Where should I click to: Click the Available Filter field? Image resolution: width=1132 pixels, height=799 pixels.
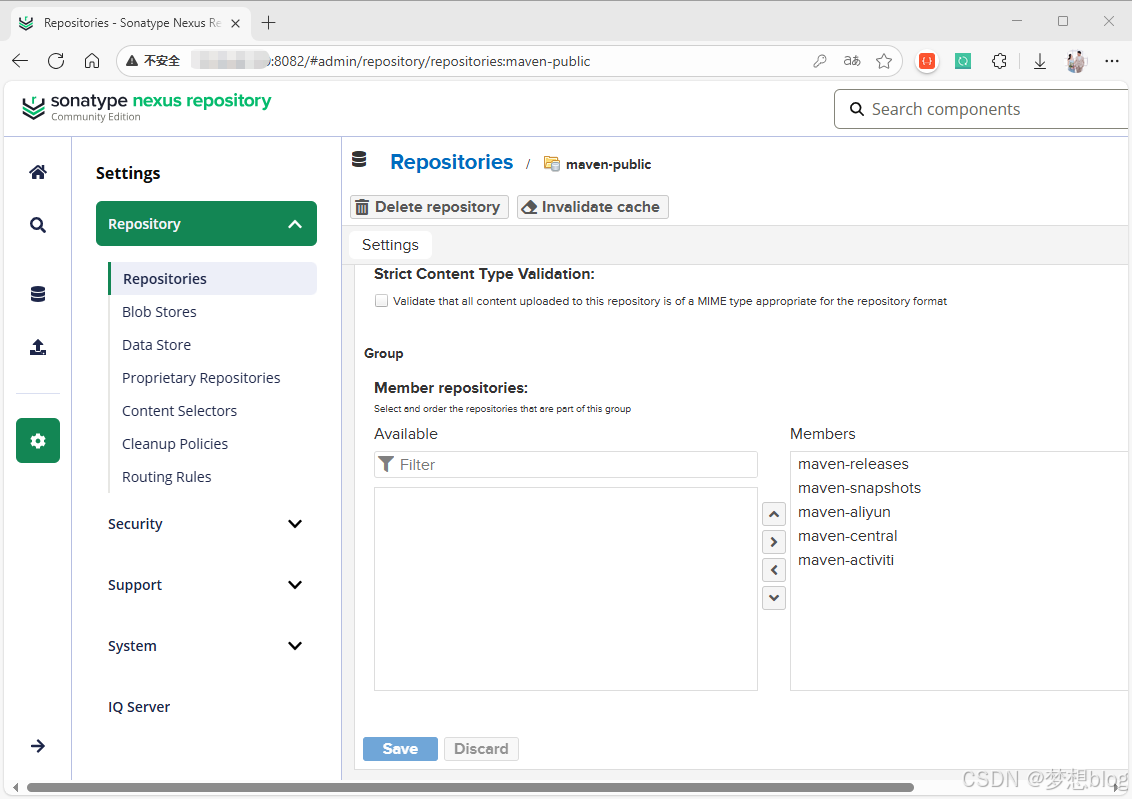[566, 465]
